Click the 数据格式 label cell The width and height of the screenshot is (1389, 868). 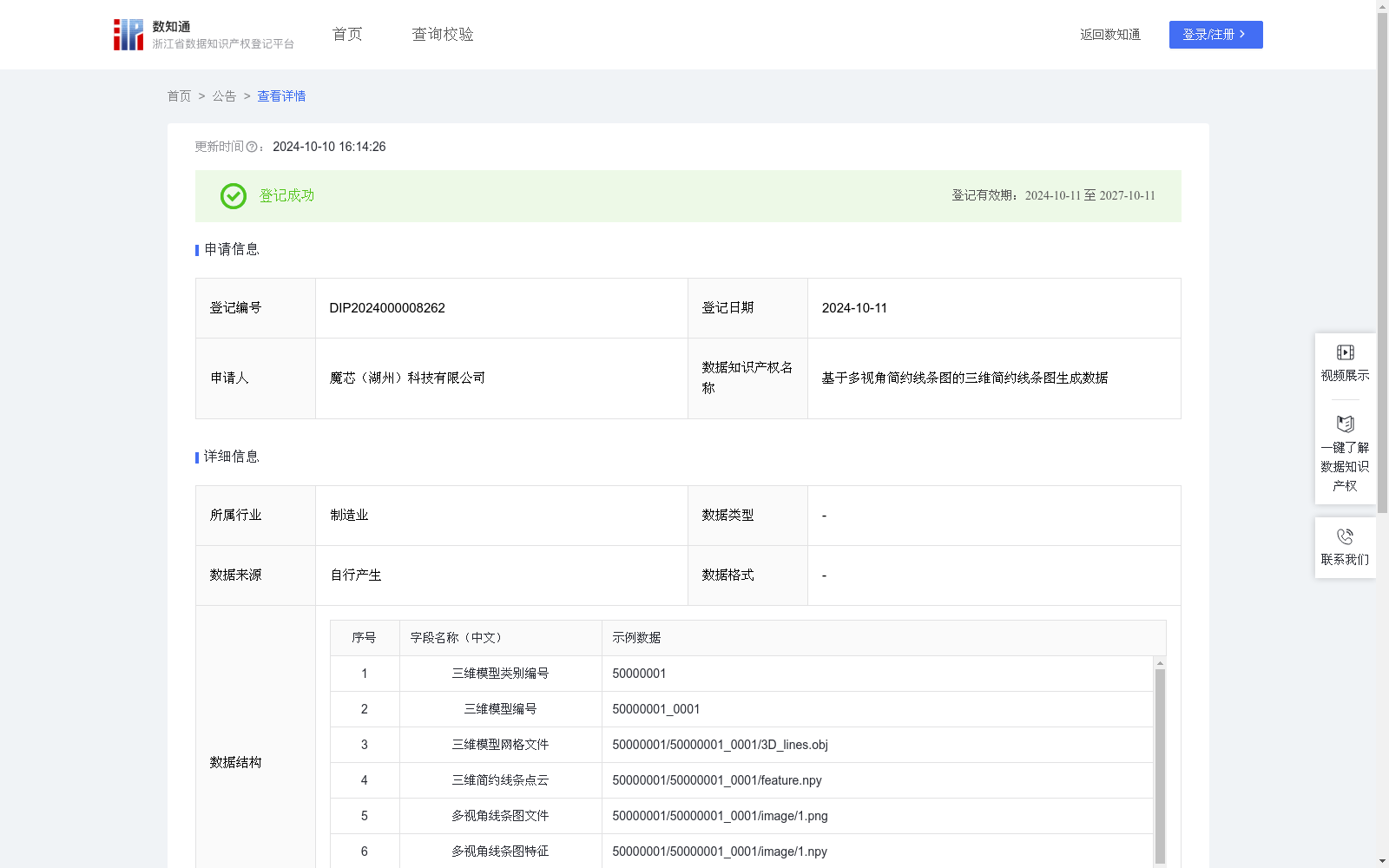(747, 575)
